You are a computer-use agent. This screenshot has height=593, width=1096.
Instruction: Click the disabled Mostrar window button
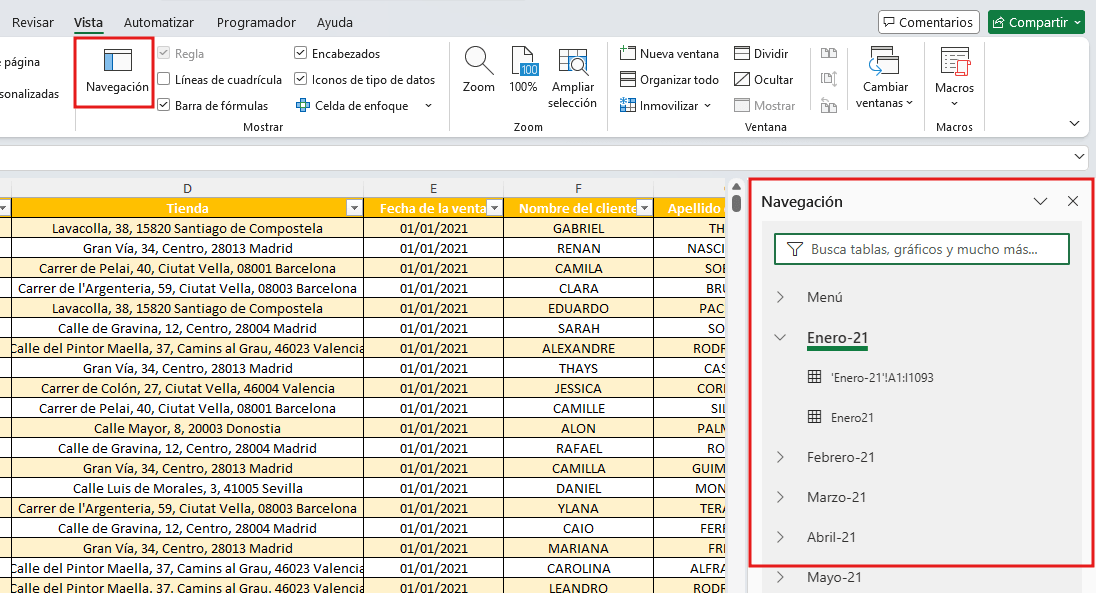pos(765,106)
